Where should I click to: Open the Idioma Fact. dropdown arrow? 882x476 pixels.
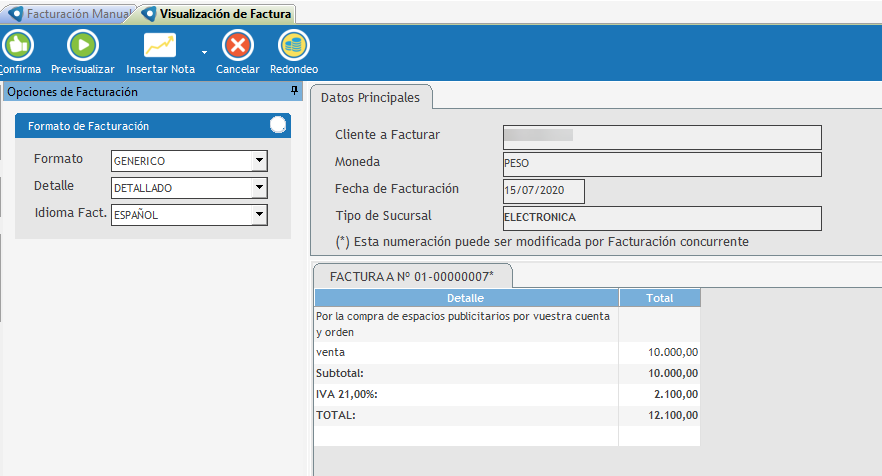coord(259,214)
